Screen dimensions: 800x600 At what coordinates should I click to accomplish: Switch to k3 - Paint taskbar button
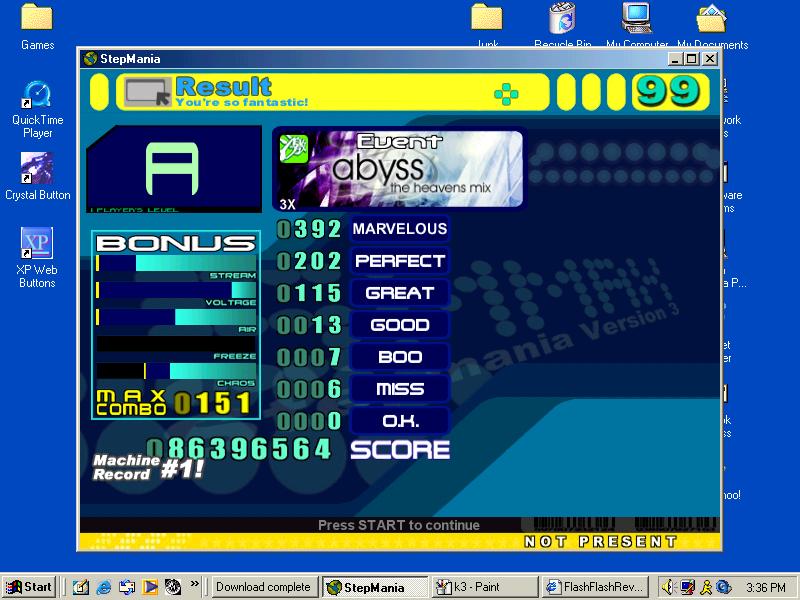tap(485, 587)
